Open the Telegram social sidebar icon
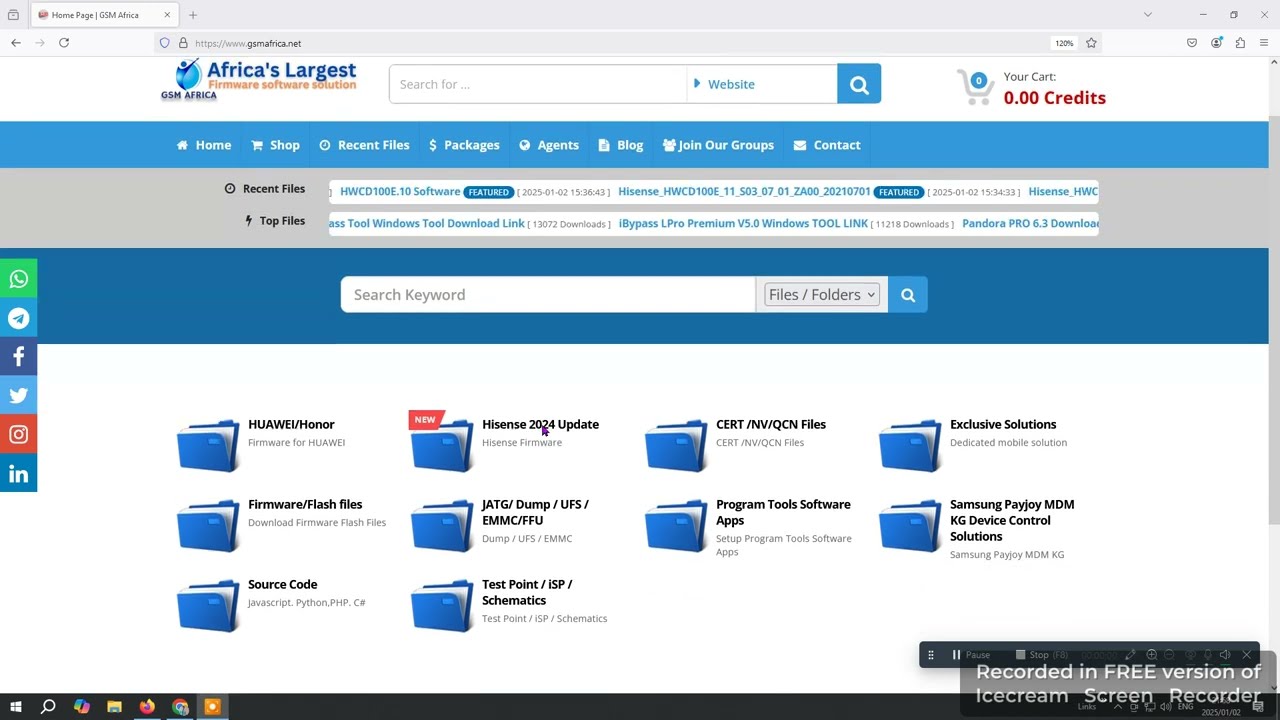The image size is (1280, 720). 18,318
